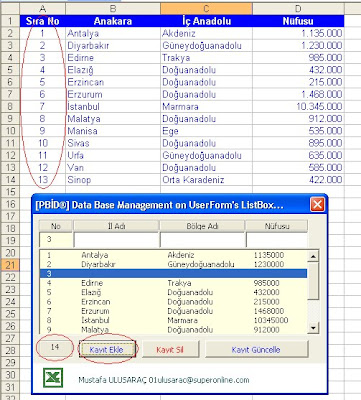
Task: Select the Elazığ row in the listbox
Action: click(173, 292)
